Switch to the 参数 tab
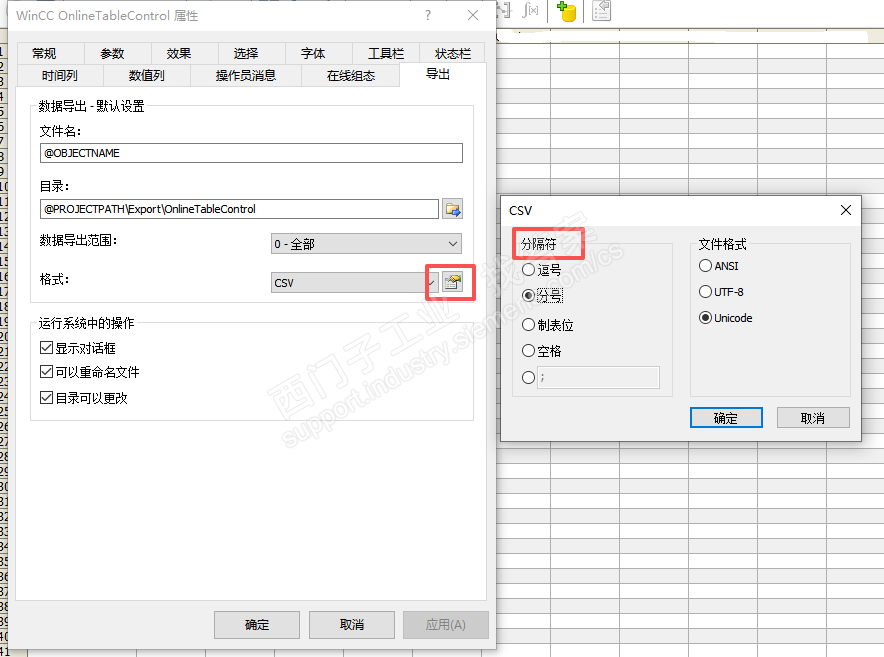Image resolution: width=884 pixels, height=657 pixels. (117, 54)
